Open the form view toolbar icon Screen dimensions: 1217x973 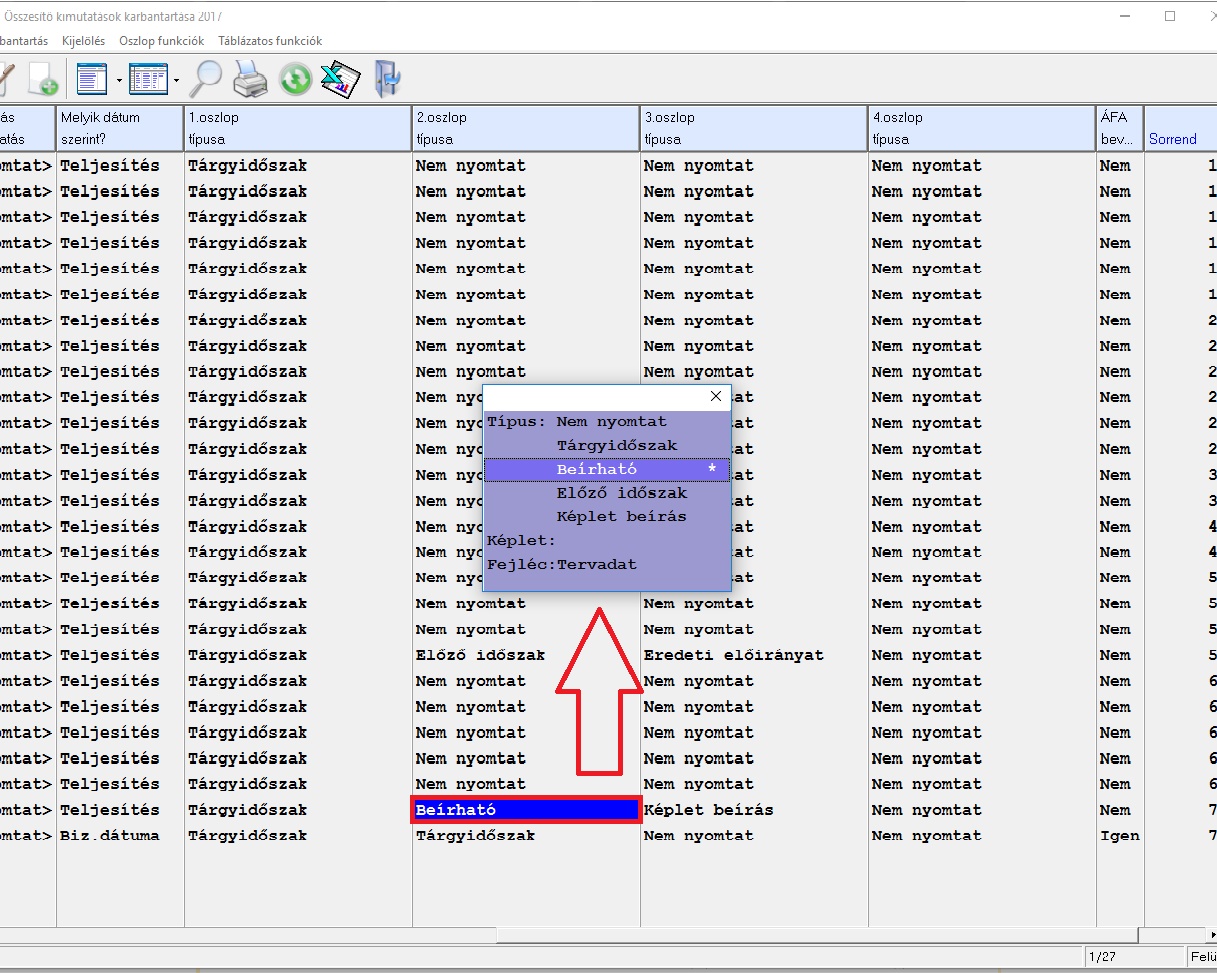[92, 78]
